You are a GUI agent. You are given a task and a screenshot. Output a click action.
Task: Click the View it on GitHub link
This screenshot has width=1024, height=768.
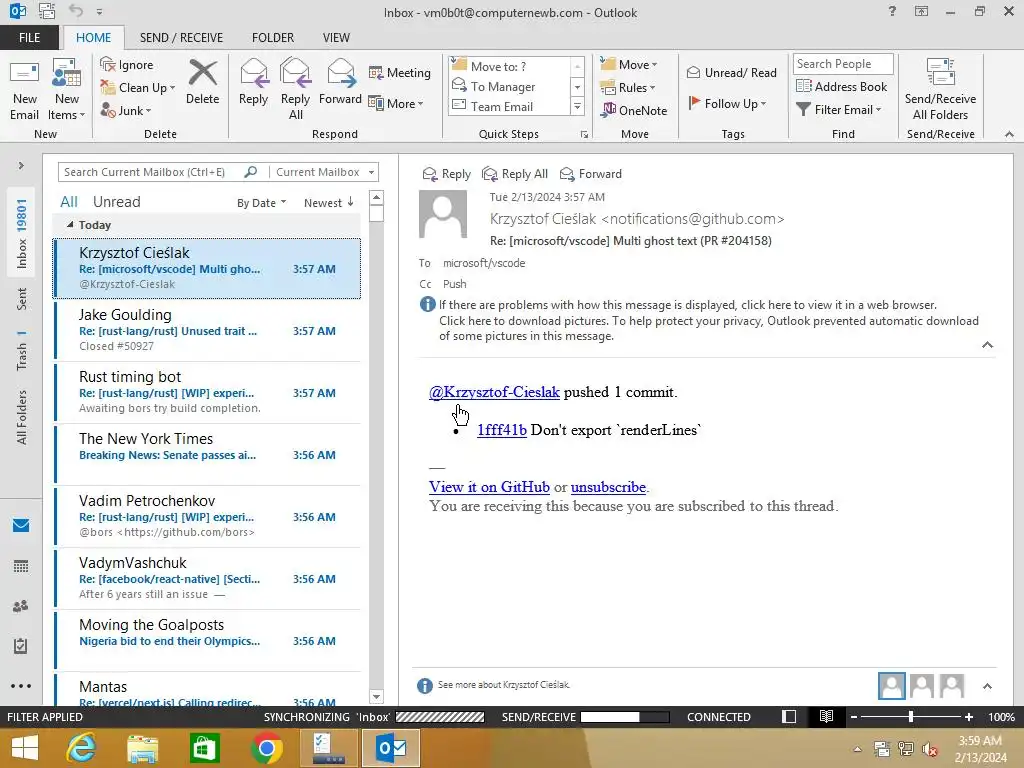tap(489, 487)
